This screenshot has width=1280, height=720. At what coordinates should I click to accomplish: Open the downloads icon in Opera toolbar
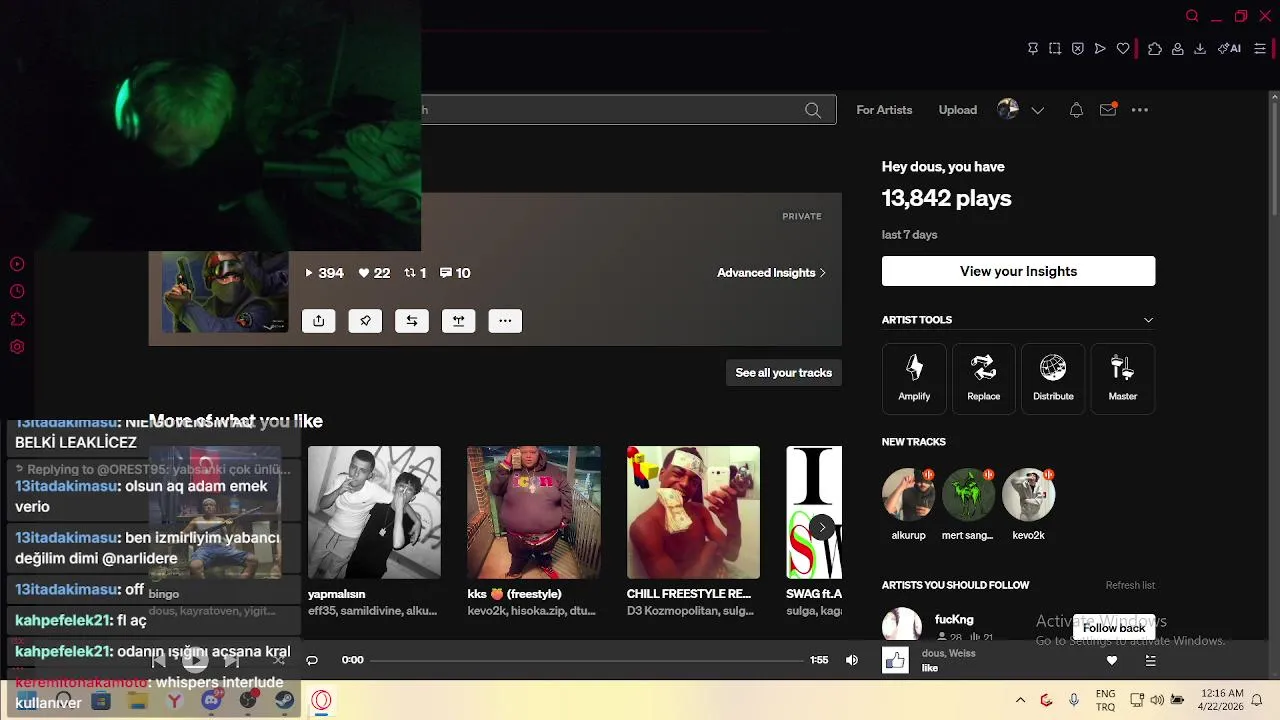click(1200, 48)
